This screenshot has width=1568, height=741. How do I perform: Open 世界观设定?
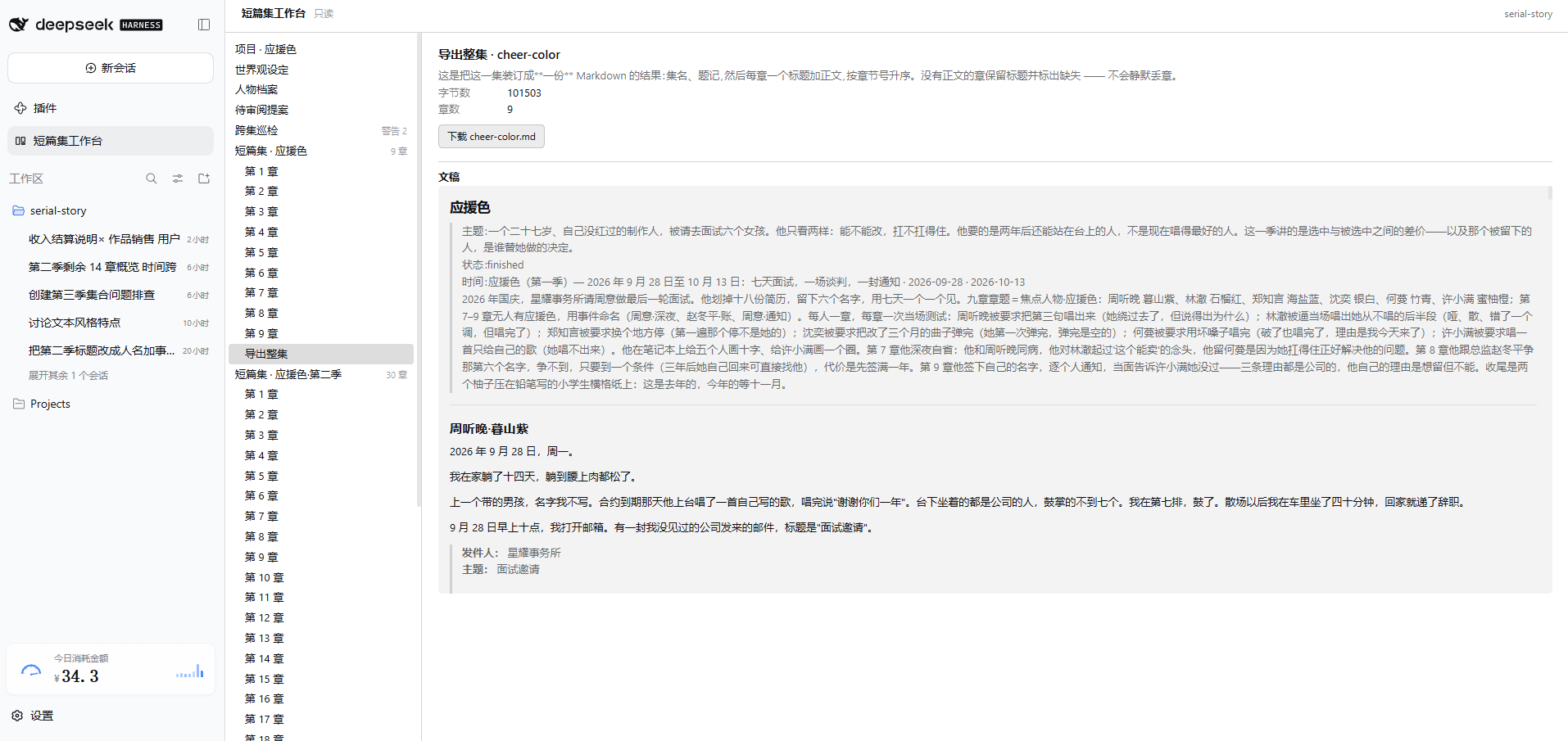pyautogui.click(x=321, y=70)
